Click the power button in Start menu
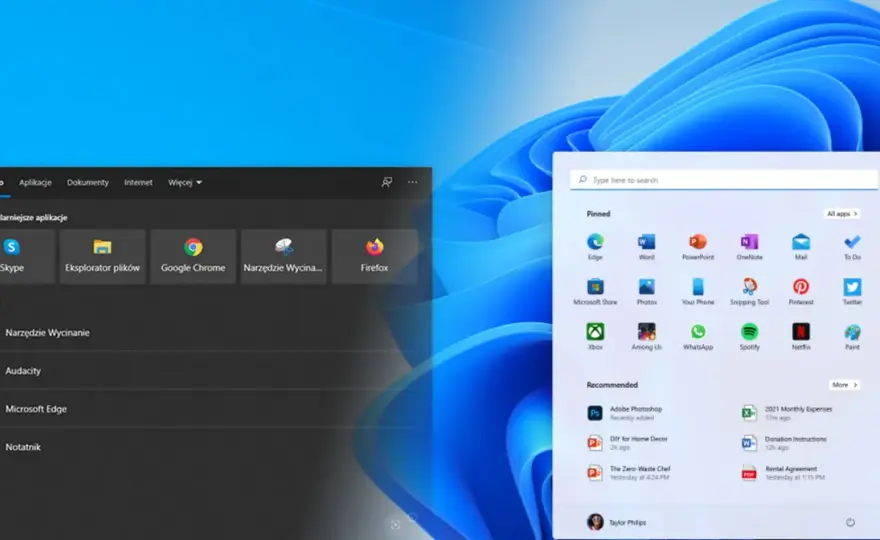The width and height of the screenshot is (880, 540). tap(850, 522)
